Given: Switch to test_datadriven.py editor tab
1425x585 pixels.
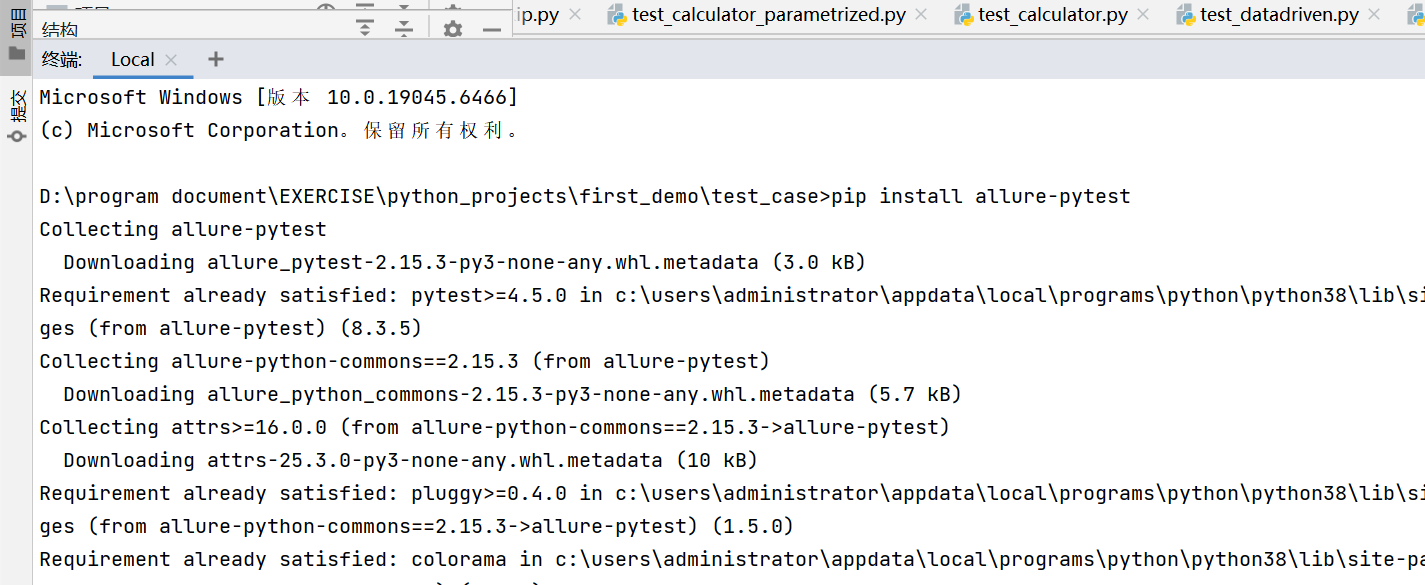Looking at the screenshot, I should tap(1279, 14).
